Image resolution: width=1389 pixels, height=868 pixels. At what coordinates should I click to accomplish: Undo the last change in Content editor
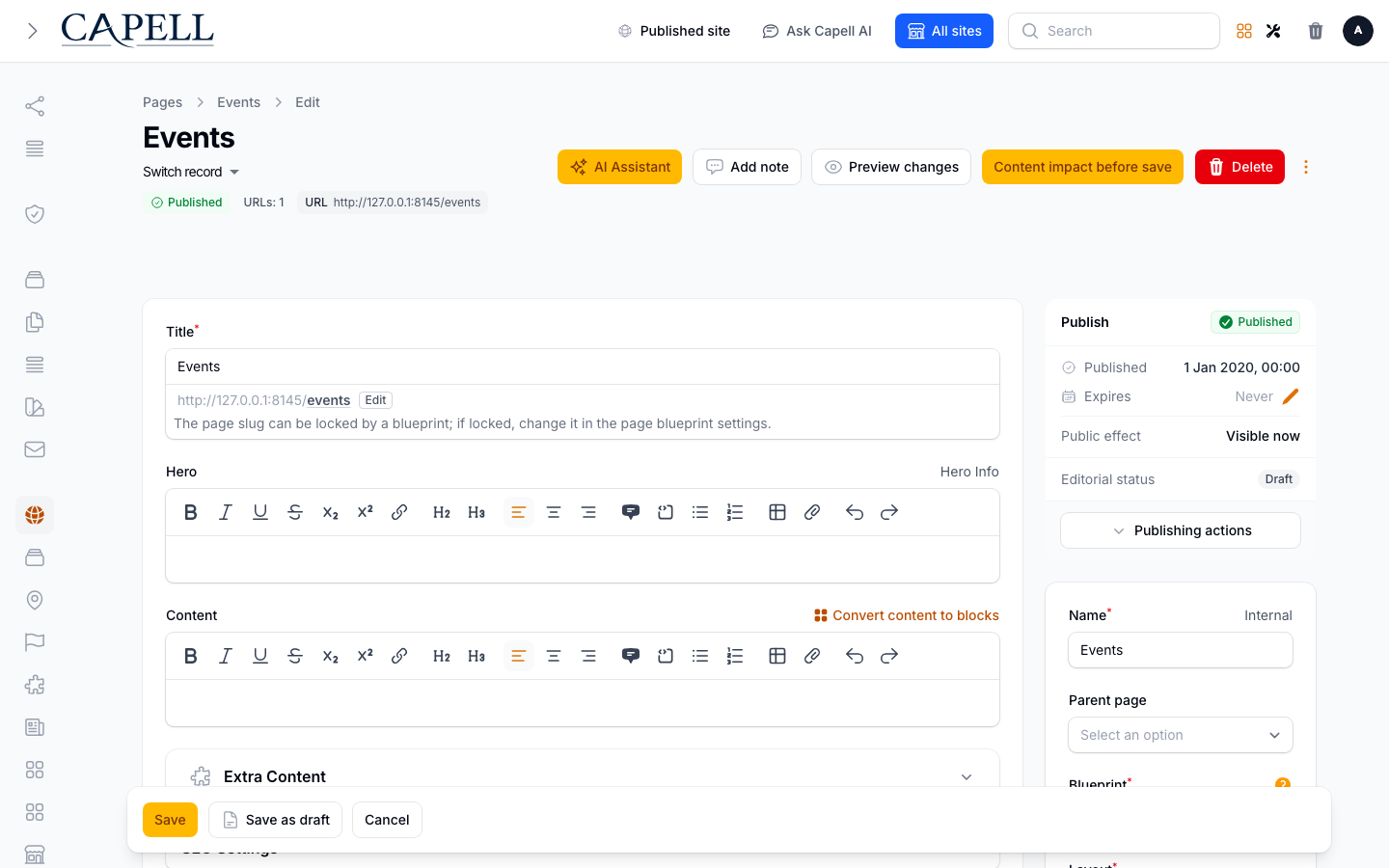[855, 656]
